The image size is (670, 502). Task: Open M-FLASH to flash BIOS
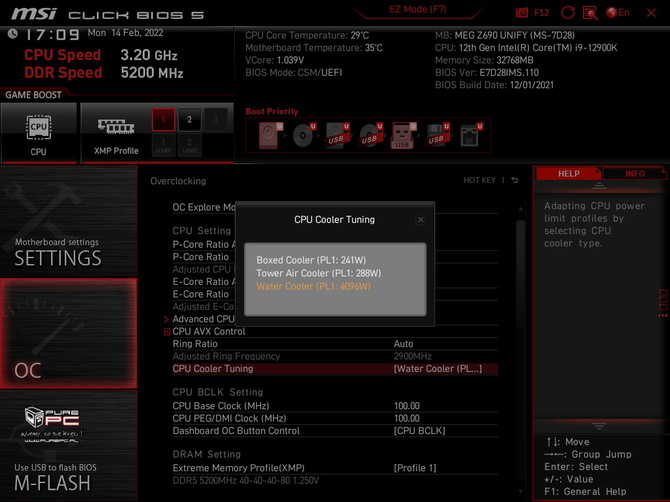(x=68, y=446)
